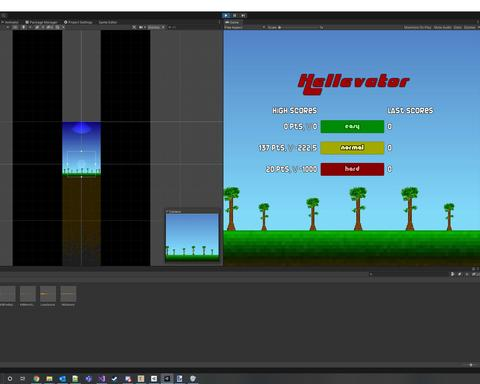The height and width of the screenshot is (384, 480).
Task: Open Google Chrome from taskbar
Action: pyautogui.click(x=36, y=379)
